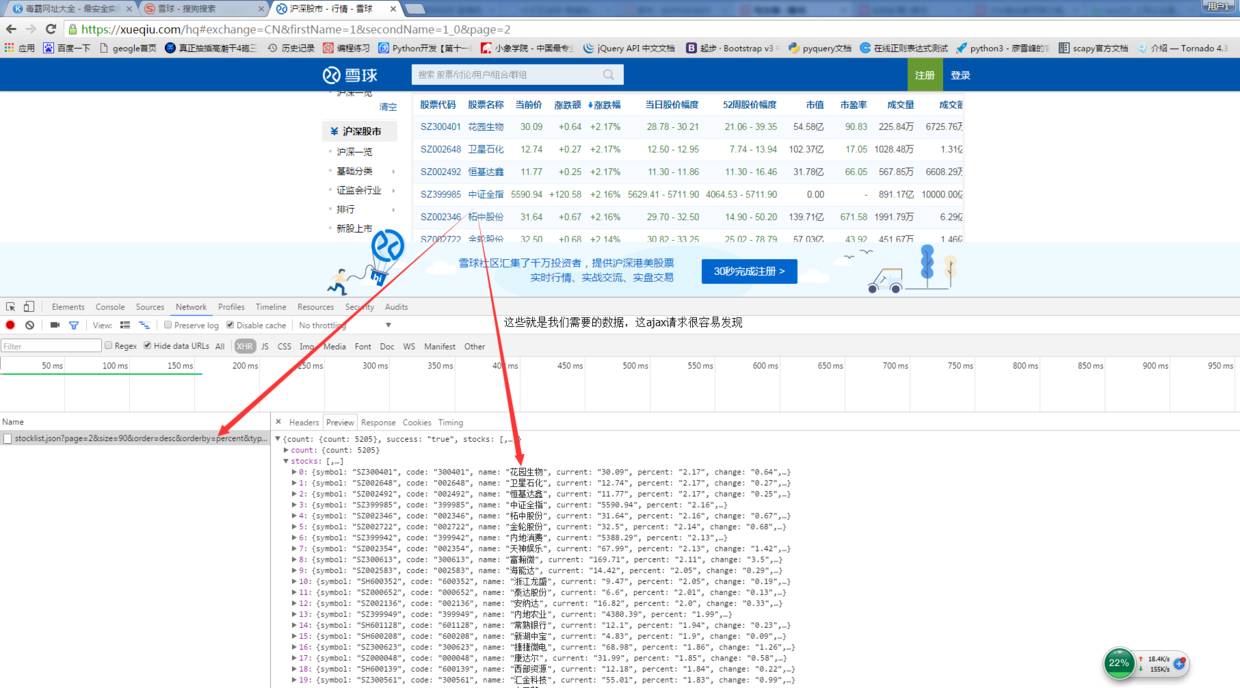Switch to large request rows view icon
This screenshot has height=688, width=1240.
point(125,325)
